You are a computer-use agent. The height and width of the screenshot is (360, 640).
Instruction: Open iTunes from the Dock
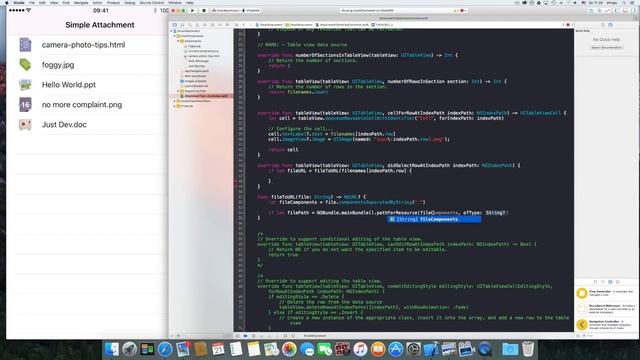tap(360, 349)
